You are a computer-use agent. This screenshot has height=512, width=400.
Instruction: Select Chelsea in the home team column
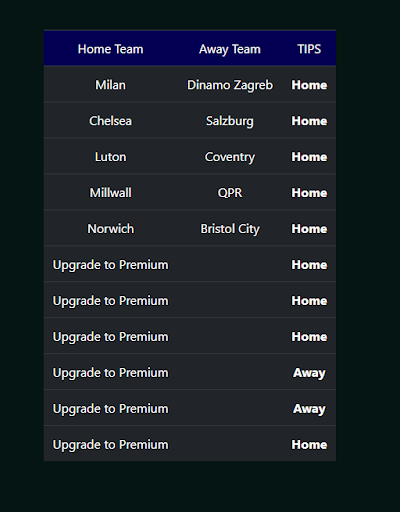[110, 121]
